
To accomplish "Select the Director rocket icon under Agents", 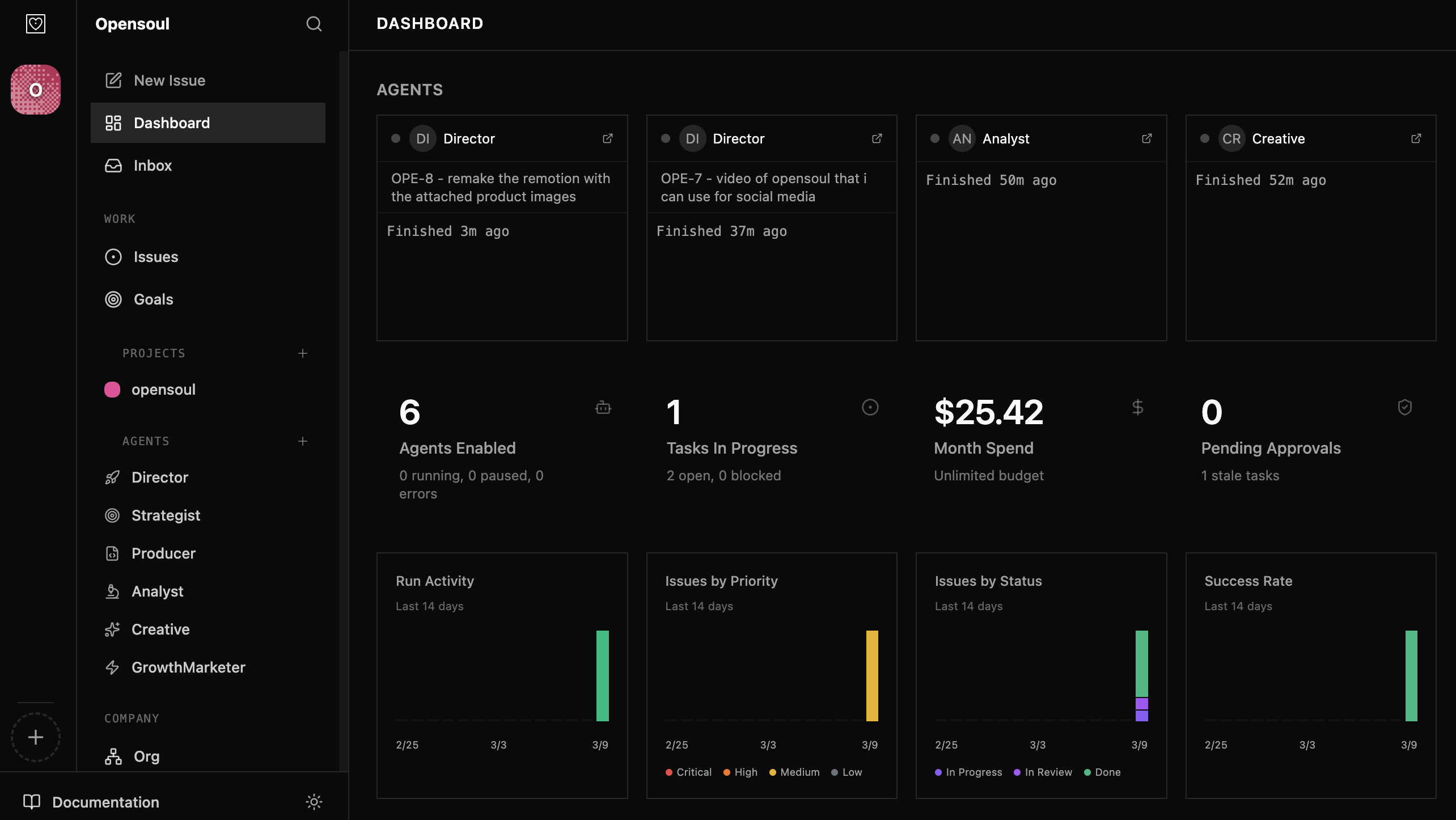I will point(113,477).
